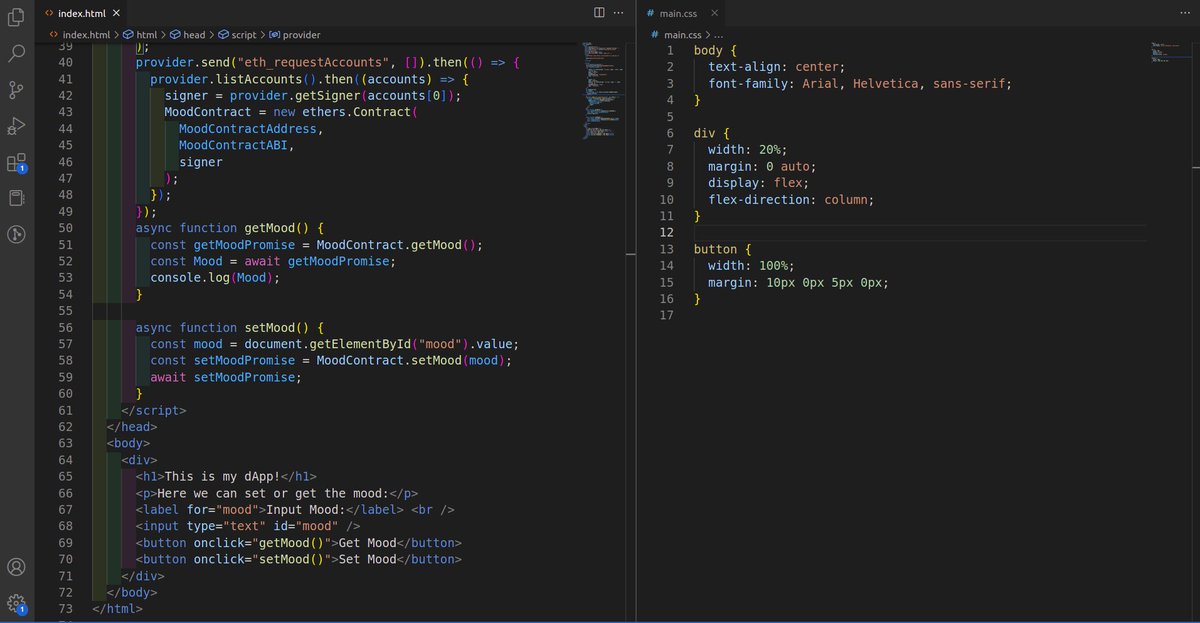Open the notebook-shaped activity bar view
Image resolution: width=1200 pixels, height=623 pixels.
coord(16,198)
